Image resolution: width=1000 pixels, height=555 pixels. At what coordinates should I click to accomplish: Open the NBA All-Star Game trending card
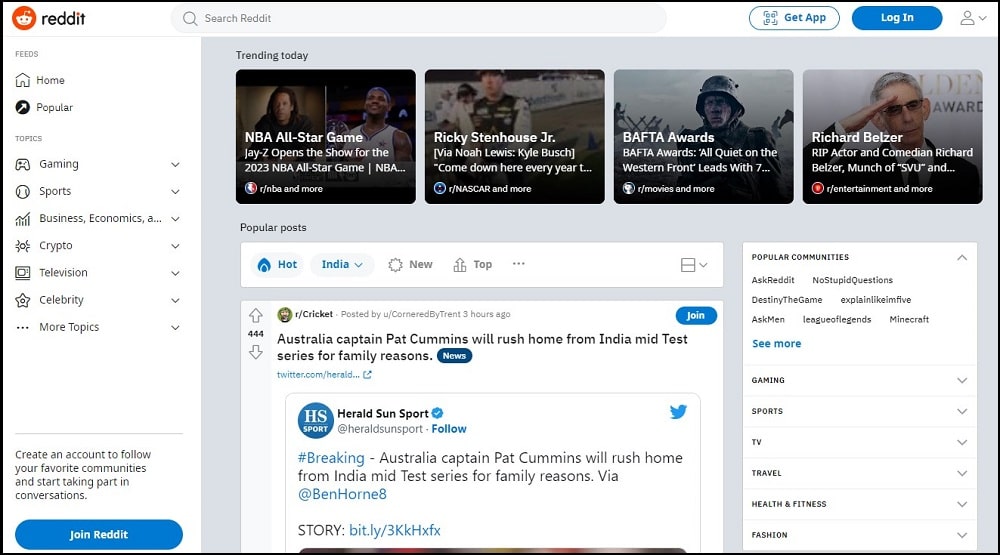(x=326, y=137)
